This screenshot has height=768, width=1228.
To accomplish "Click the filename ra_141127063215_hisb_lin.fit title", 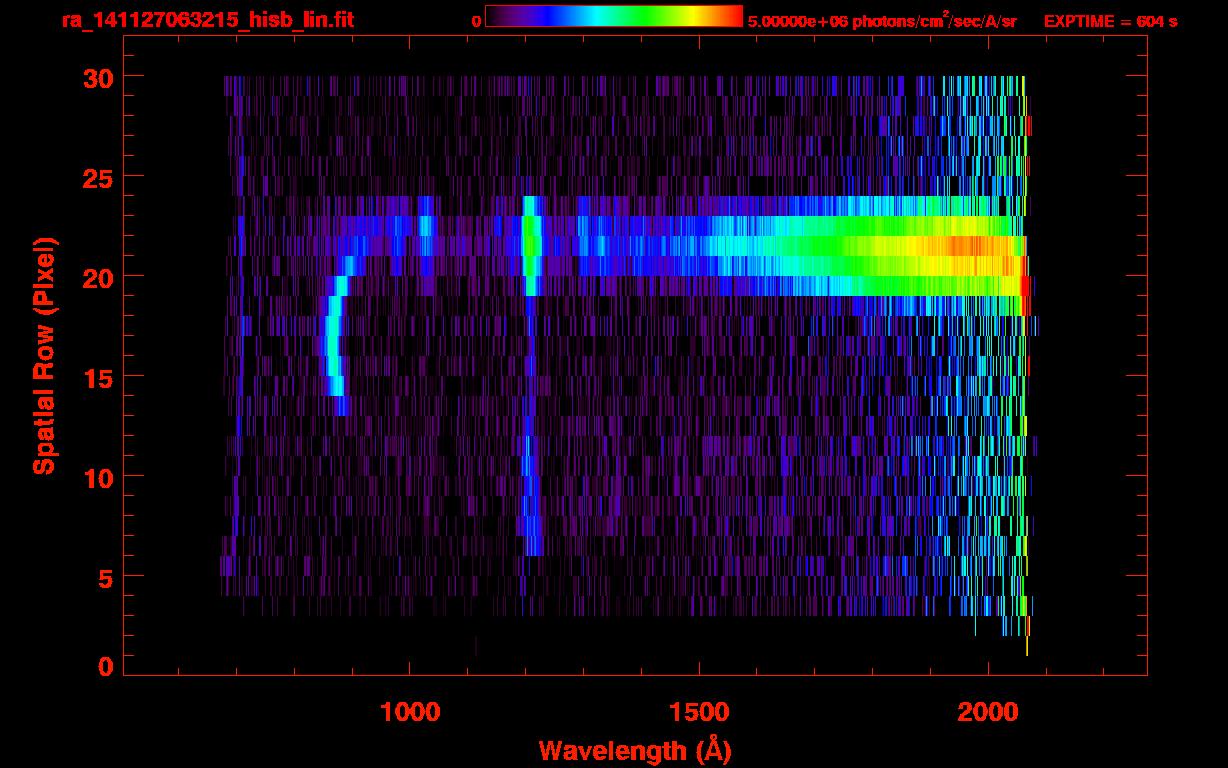I will click(207, 20).
